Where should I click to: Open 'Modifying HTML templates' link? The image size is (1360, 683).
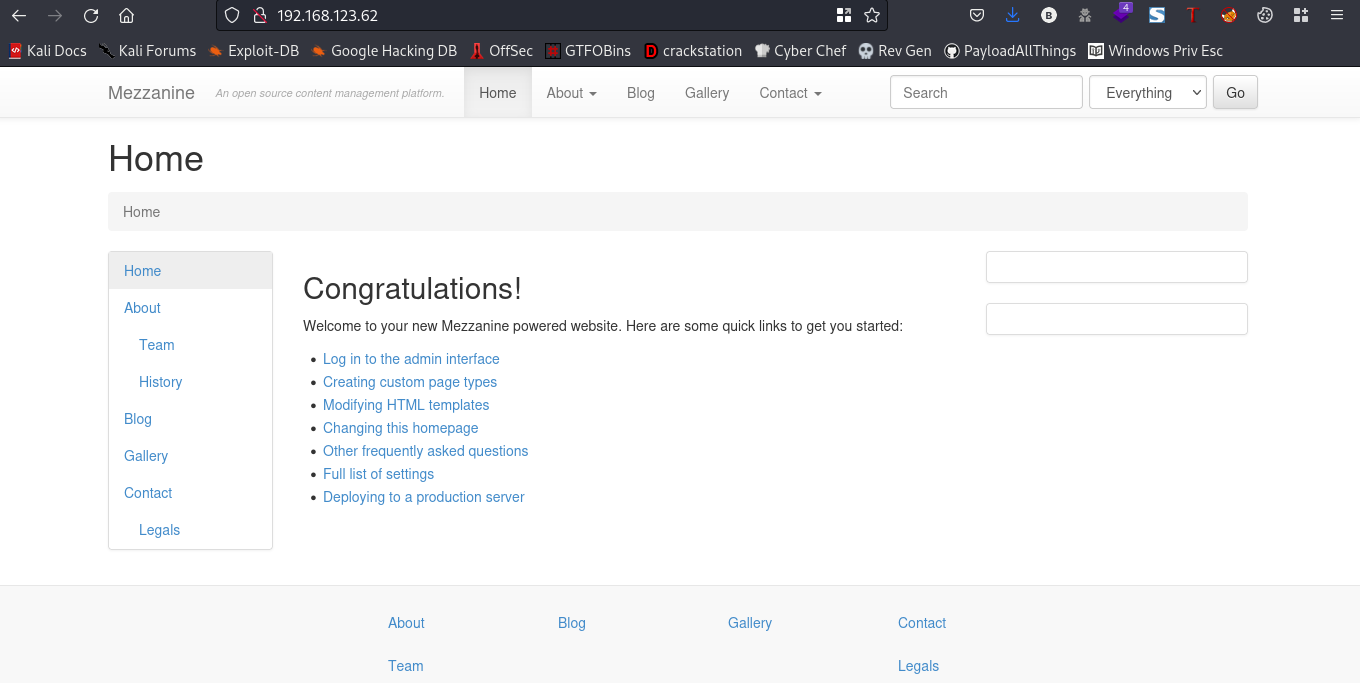pos(406,405)
